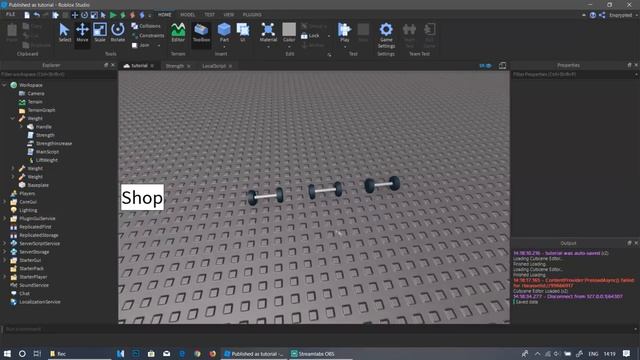Activate the Scale tool
The image size is (640, 360).
[x=100, y=32]
